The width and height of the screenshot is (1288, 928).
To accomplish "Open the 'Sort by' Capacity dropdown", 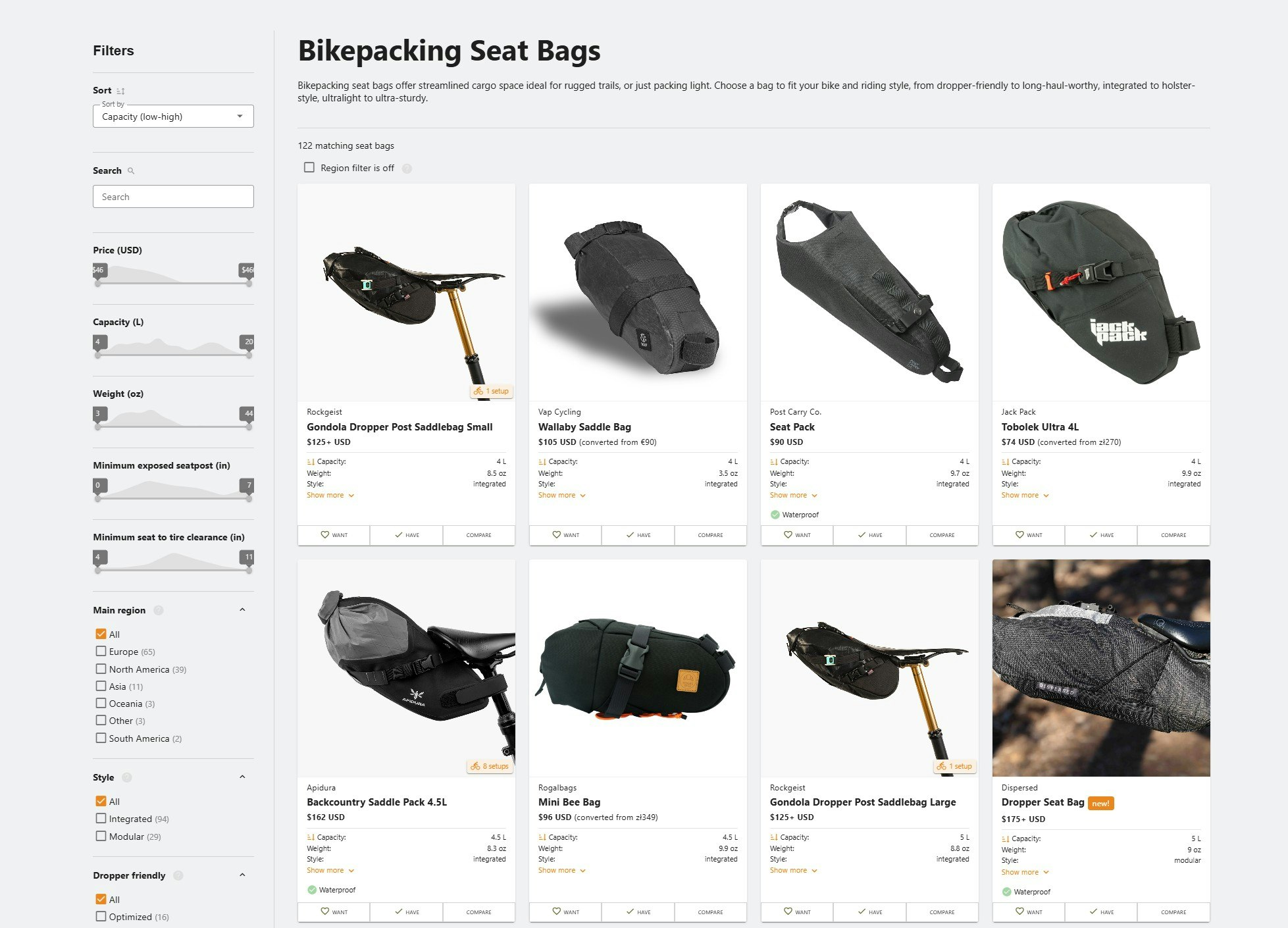I will [172, 116].
